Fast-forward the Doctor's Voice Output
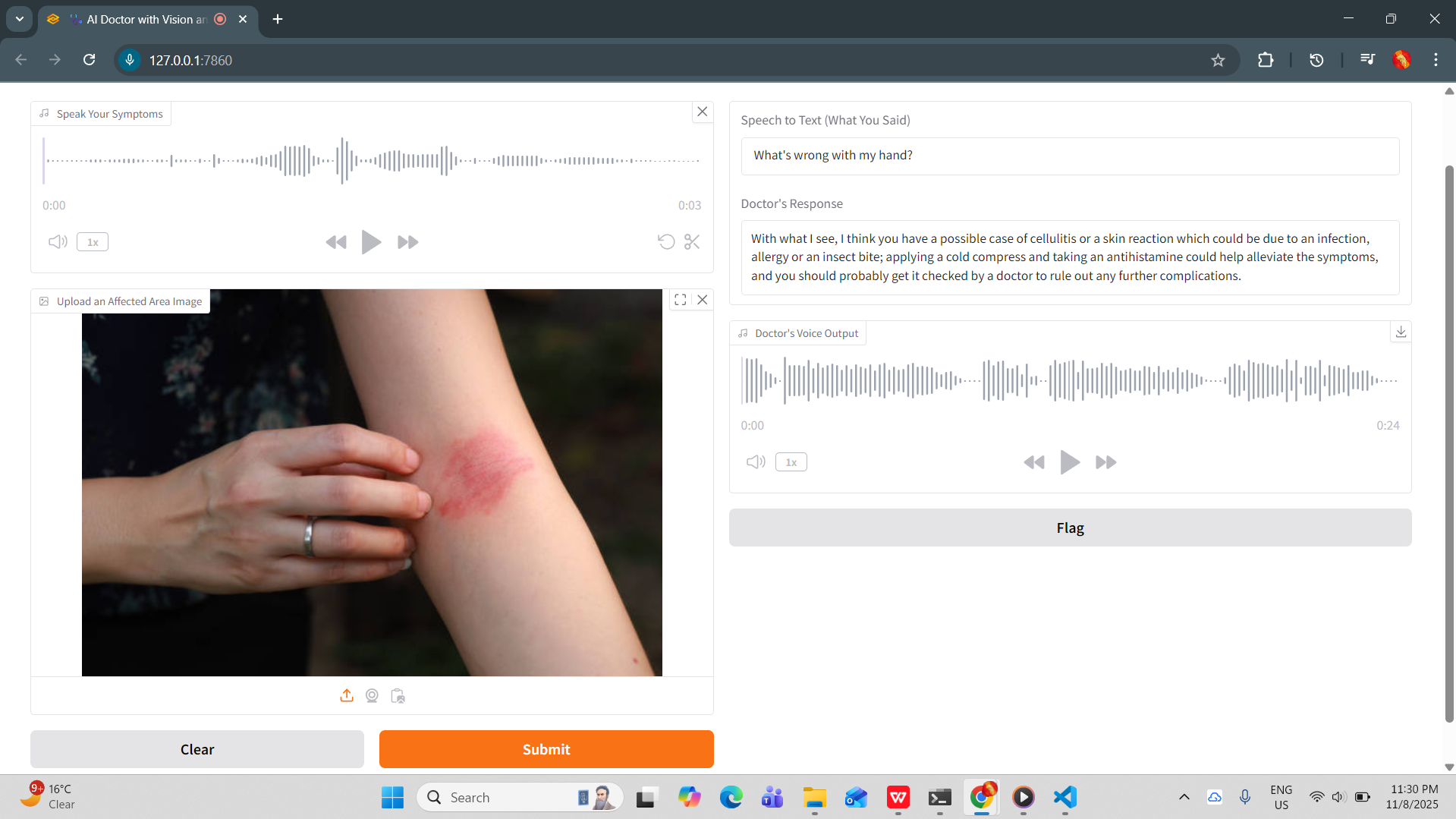This screenshot has height=819, width=1456. [1106, 462]
